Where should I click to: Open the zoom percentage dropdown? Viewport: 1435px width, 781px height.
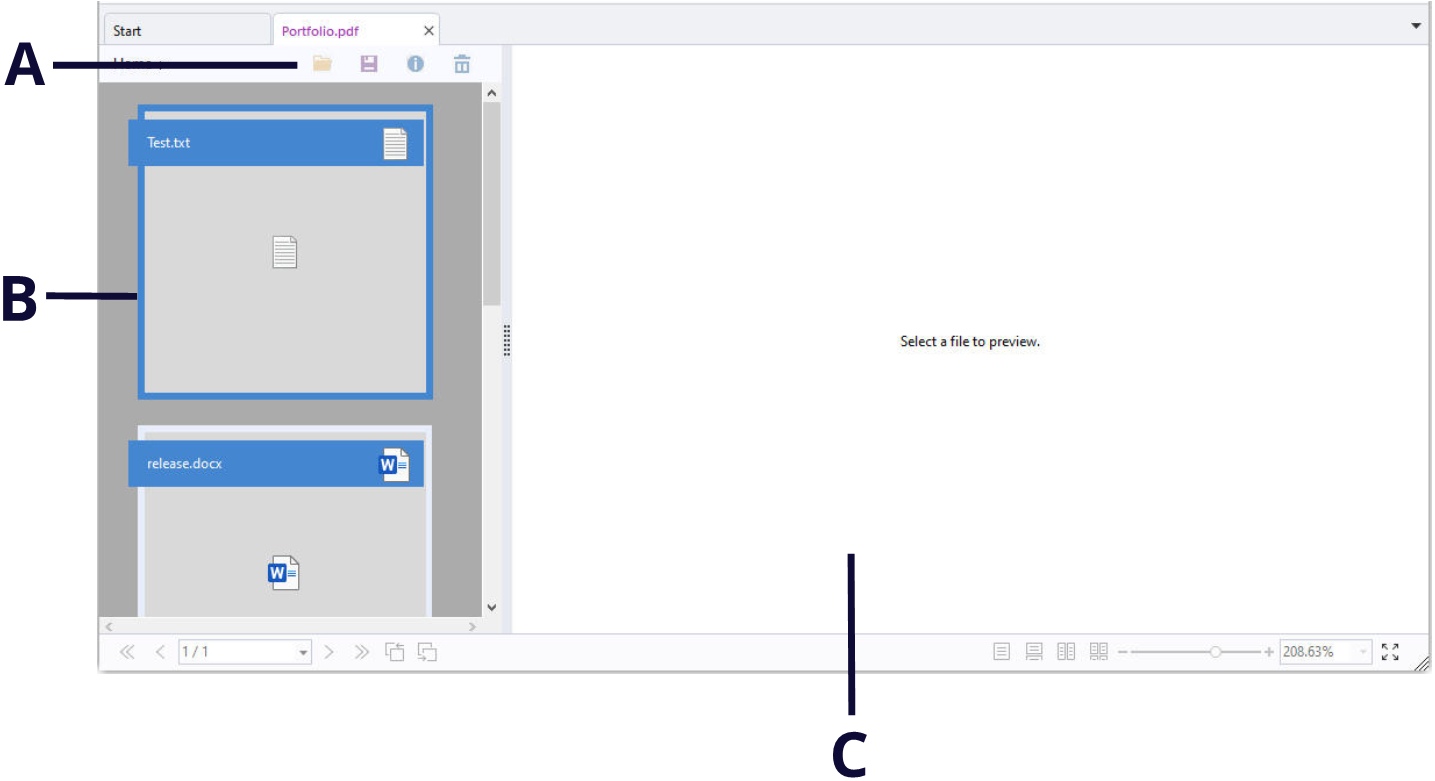[1362, 651]
